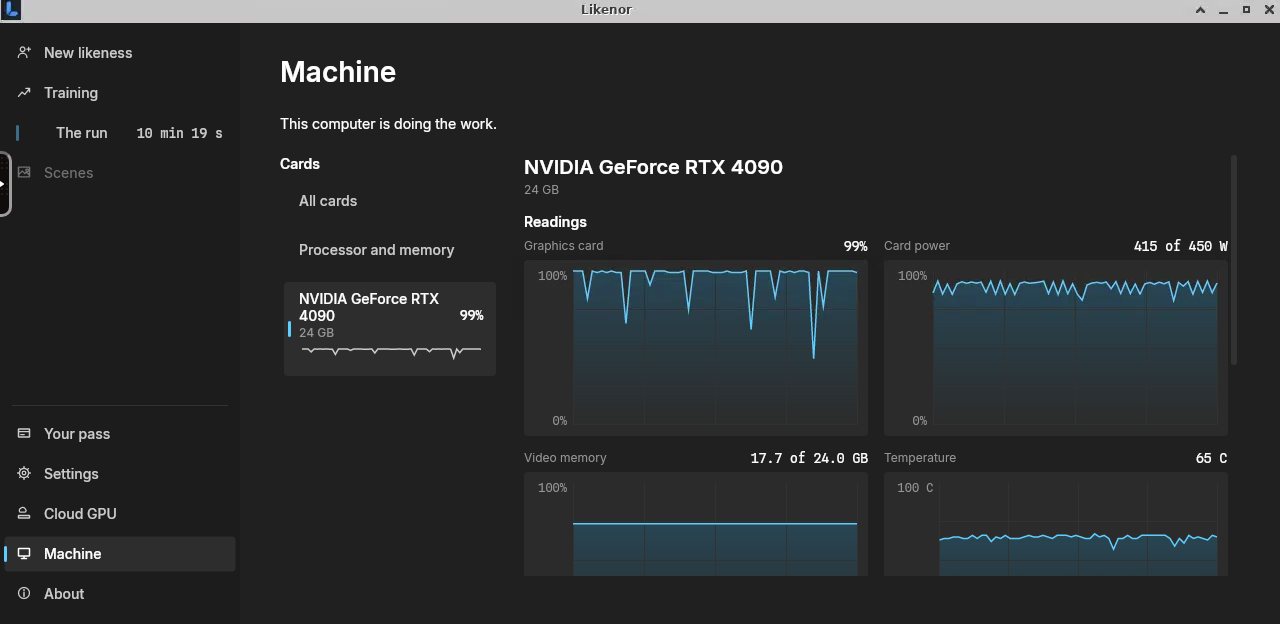Click the About info icon
1280x624 pixels.
(x=24, y=593)
